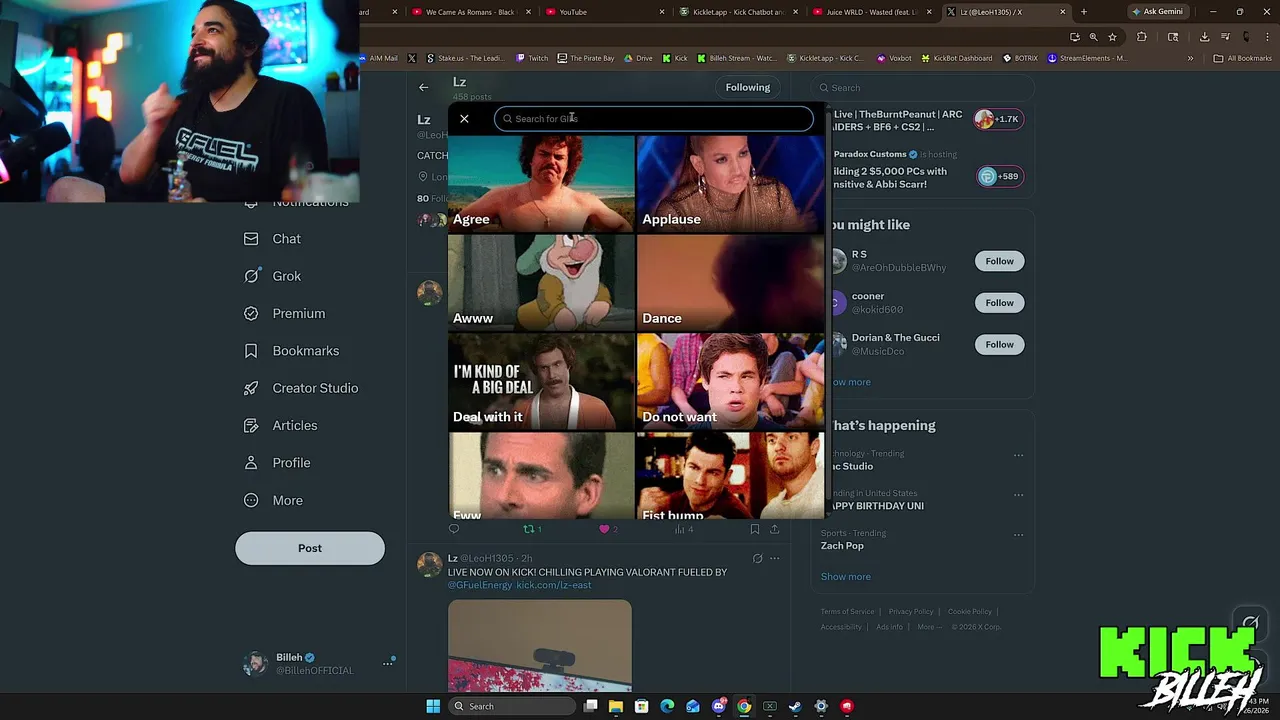Open Steam from the taskbar
The image size is (1280, 720).
[795, 706]
